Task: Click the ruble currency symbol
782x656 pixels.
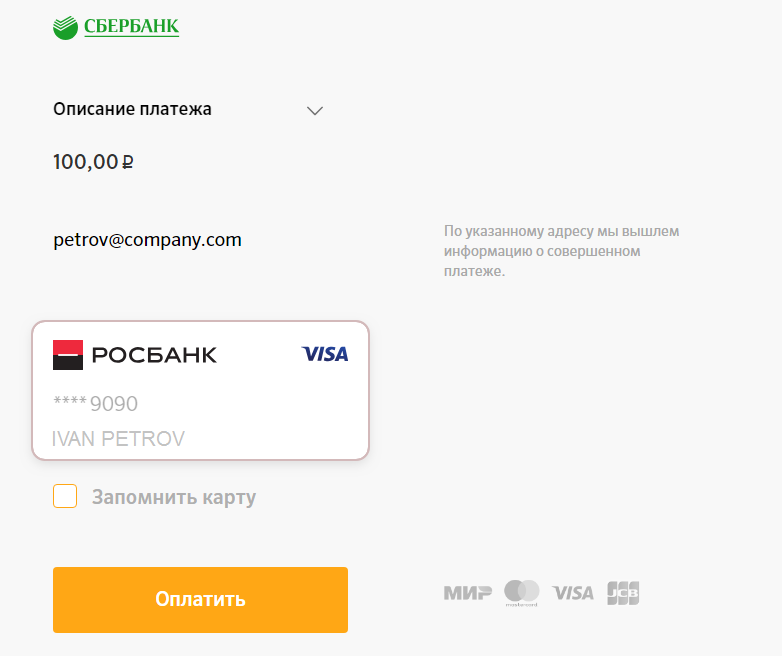Action: pos(128,162)
